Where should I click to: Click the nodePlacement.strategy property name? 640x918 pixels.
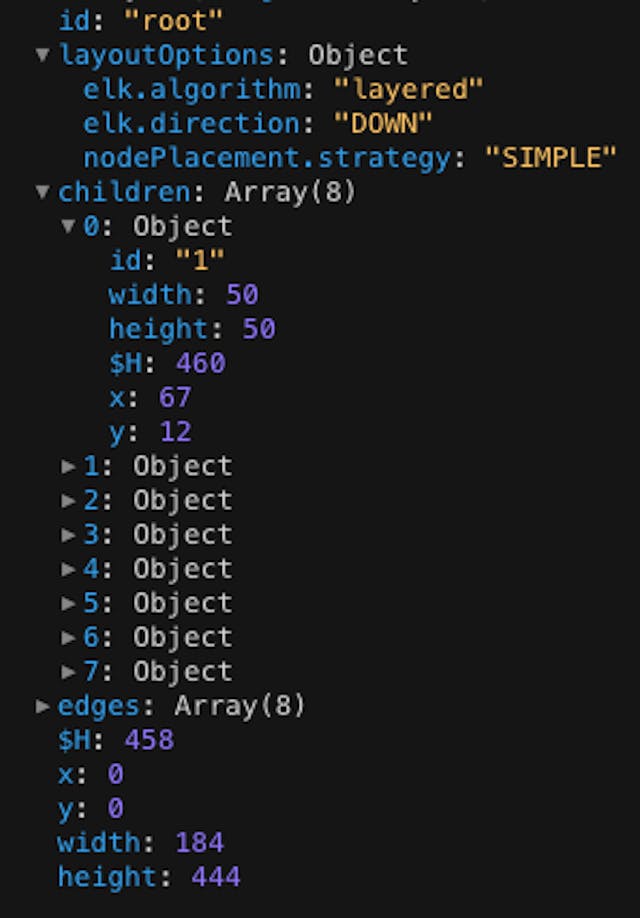coord(267,158)
